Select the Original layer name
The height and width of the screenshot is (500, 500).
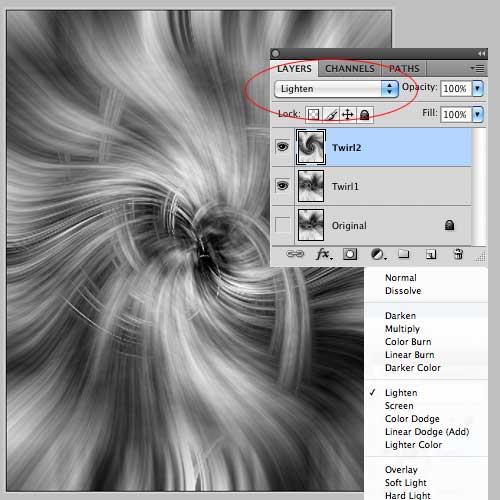point(349,226)
